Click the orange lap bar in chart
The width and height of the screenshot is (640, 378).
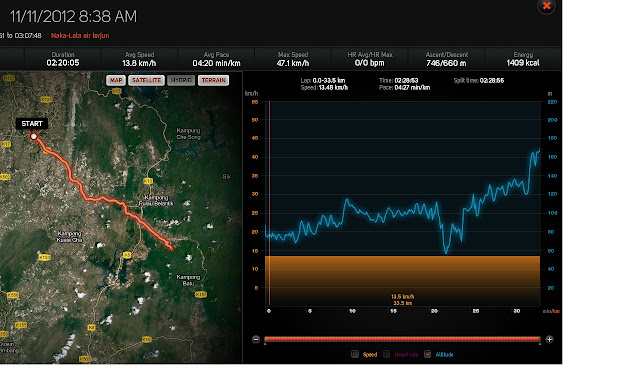click(402, 281)
